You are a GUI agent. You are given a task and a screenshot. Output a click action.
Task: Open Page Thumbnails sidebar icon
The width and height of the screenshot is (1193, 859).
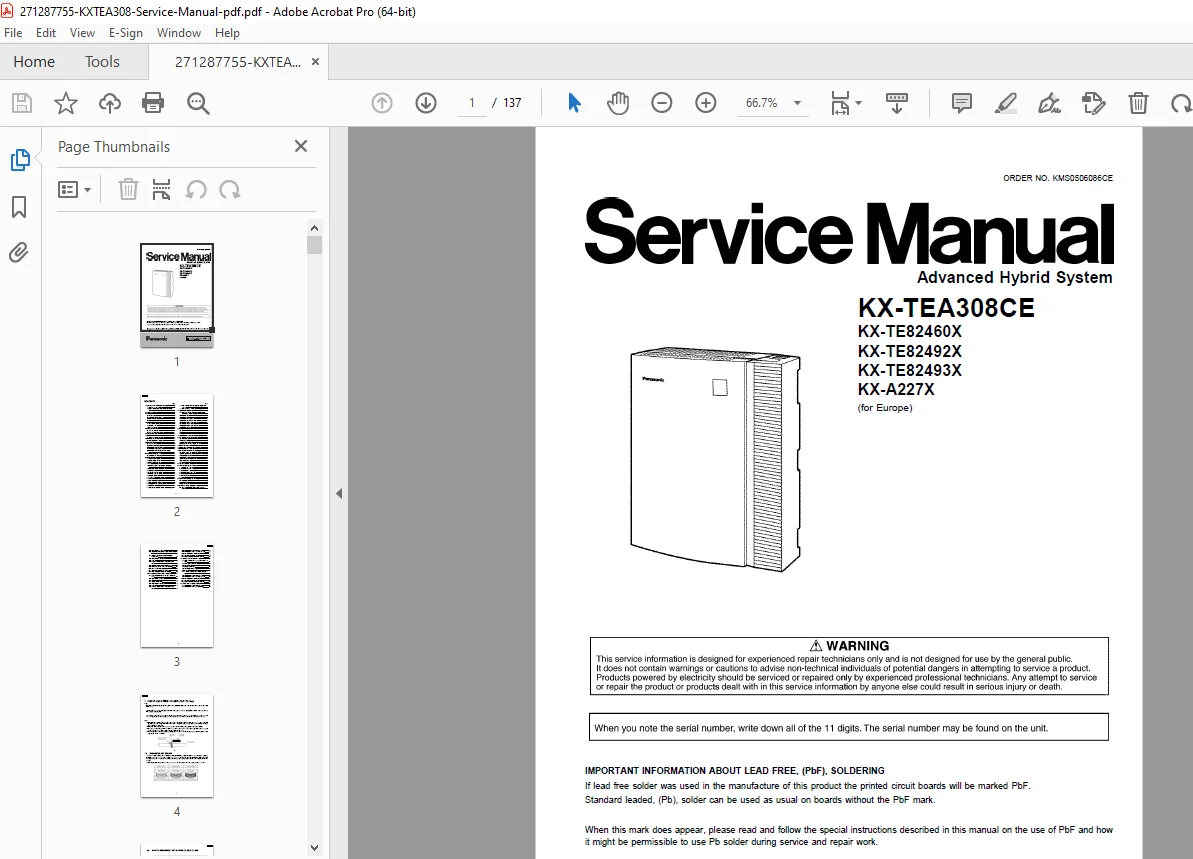[21, 160]
